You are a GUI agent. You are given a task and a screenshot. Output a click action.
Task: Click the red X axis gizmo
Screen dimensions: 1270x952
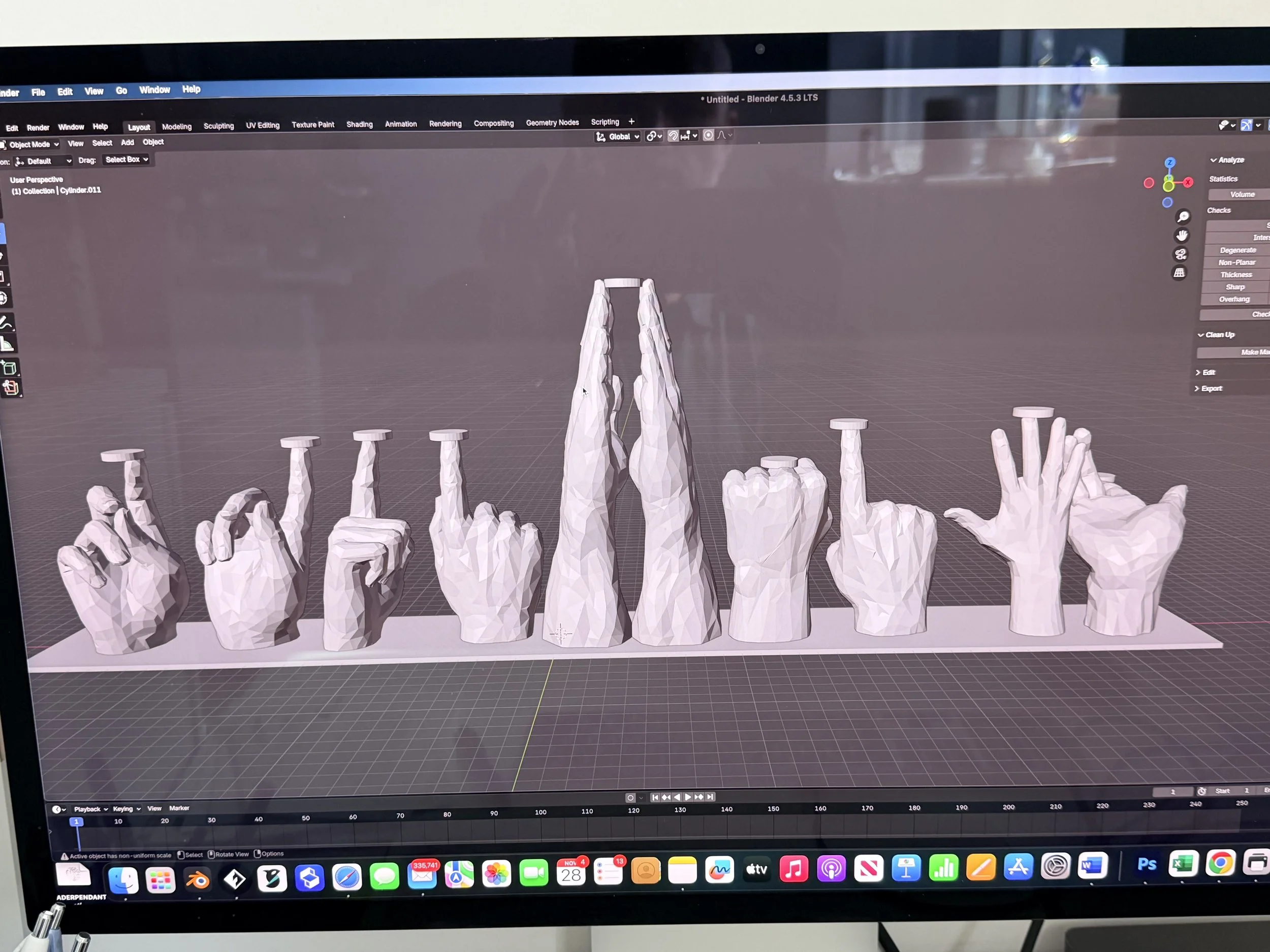1188,182
